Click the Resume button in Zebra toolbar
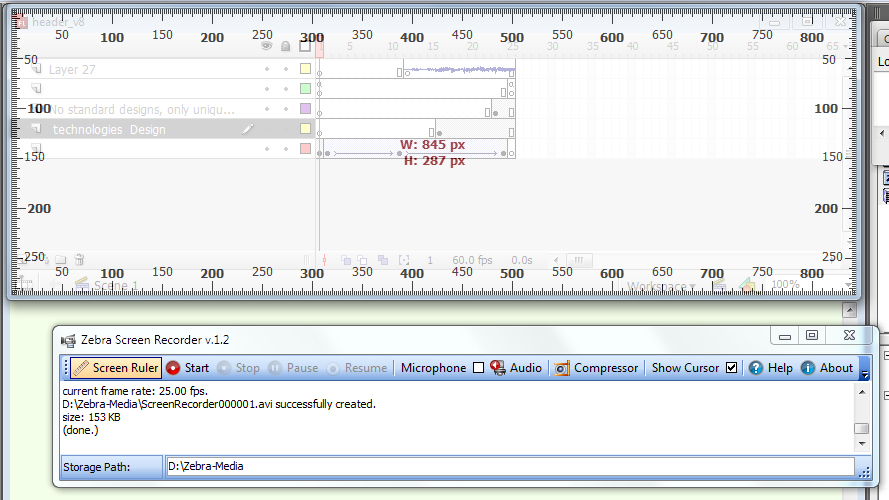The width and height of the screenshot is (889, 500). [x=357, y=368]
